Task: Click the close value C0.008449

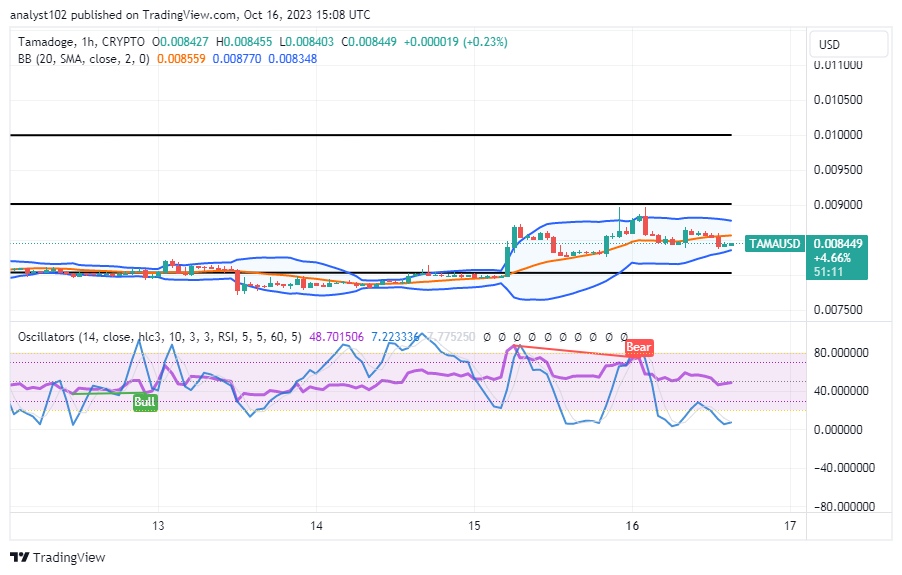Action: click(369, 42)
